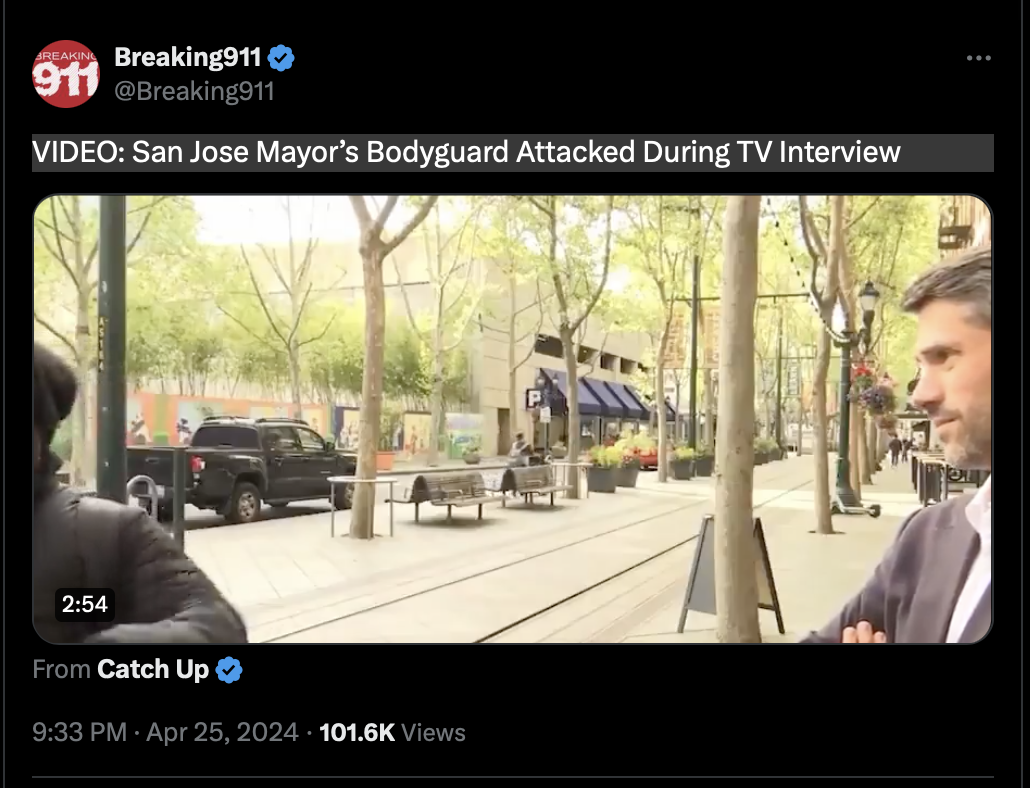Click the 9:33 PM post timestamp
This screenshot has height=788, width=1030.
point(79,732)
